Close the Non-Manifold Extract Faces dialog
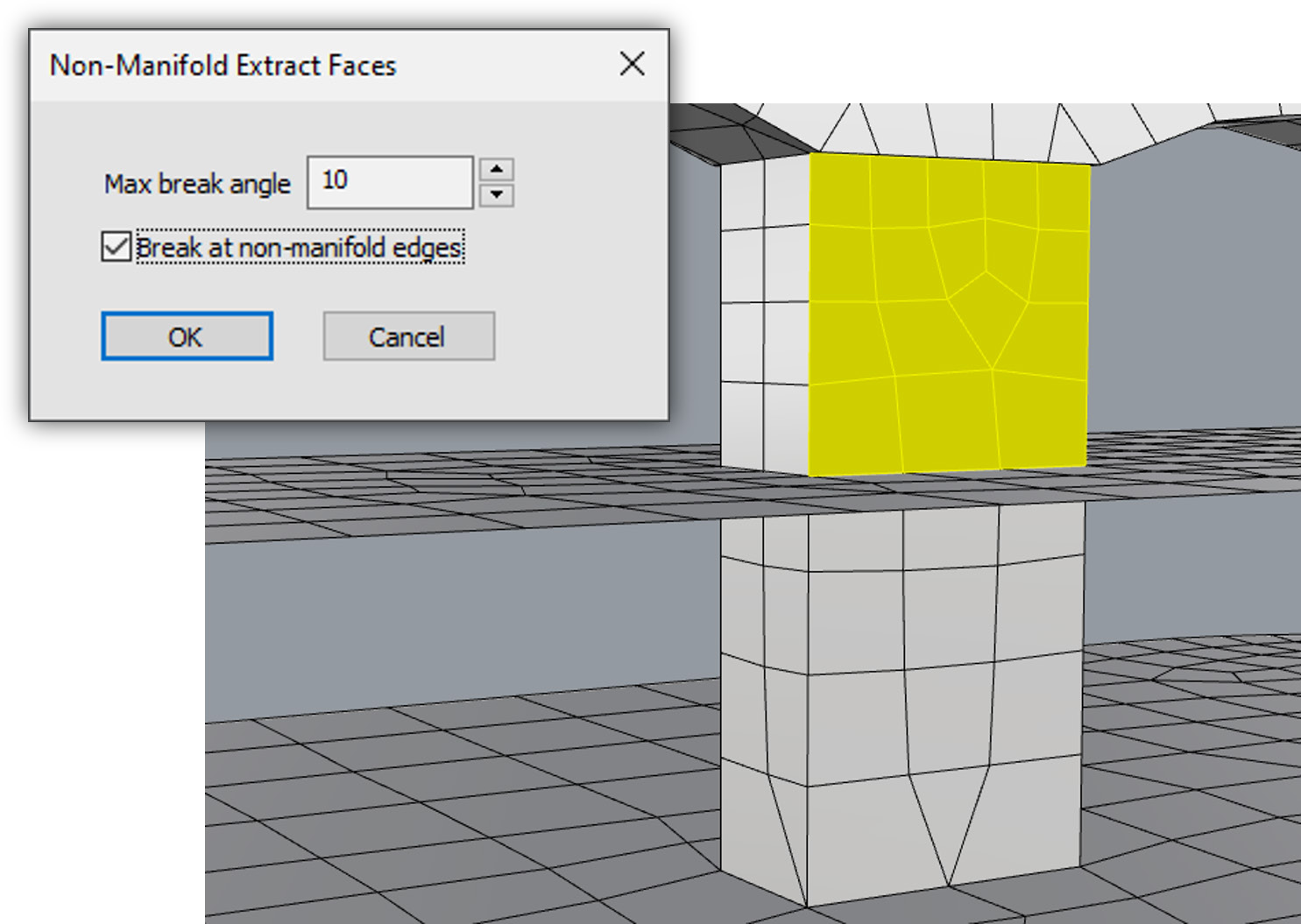 [632, 64]
